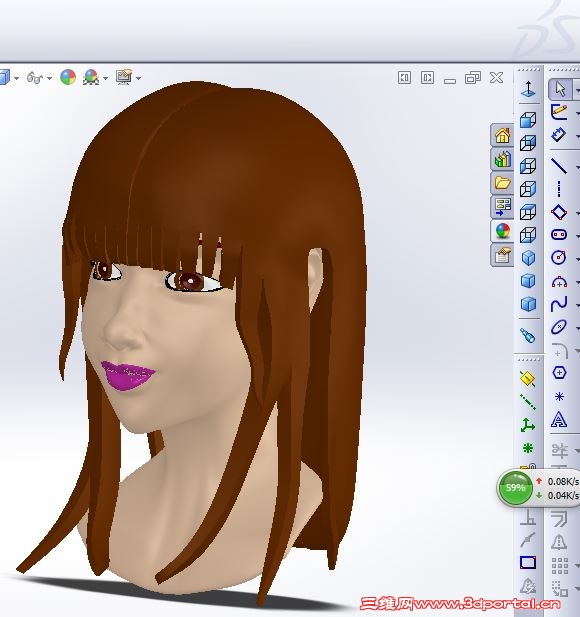Select the sketch Text tool
The height and width of the screenshot is (617, 580).
tap(559, 419)
